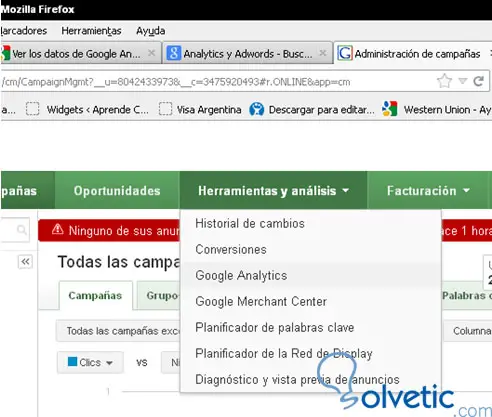This screenshot has height=417, width=492.
Task: Expand the Herramientas y análisis menu
Action: (273, 191)
